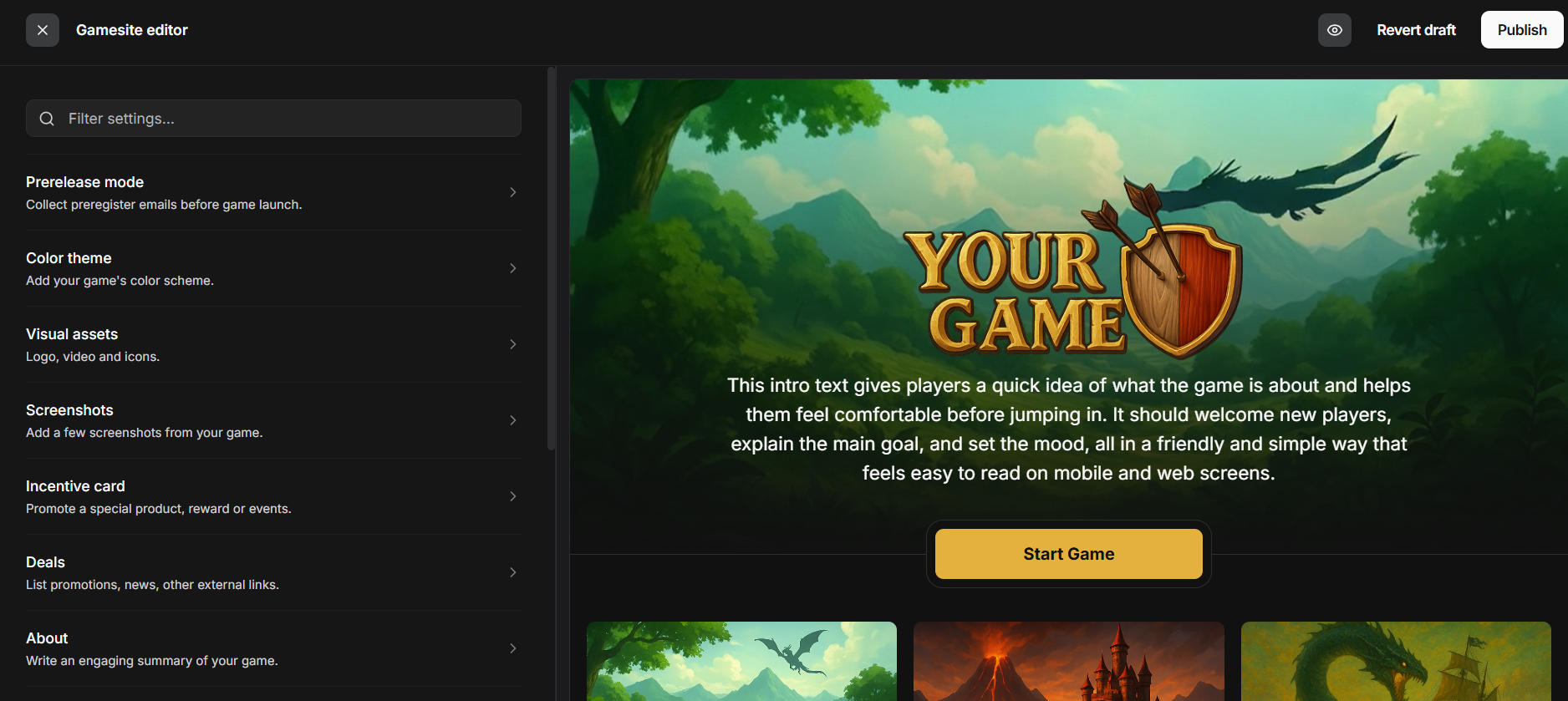Expand the Visual assets chevron
The width and height of the screenshot is (1568, 701).
pos(513,344)
